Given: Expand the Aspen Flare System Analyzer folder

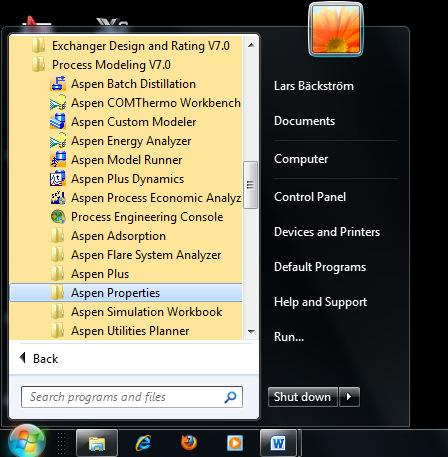Looking at the screenshot, I should [126, 255].
